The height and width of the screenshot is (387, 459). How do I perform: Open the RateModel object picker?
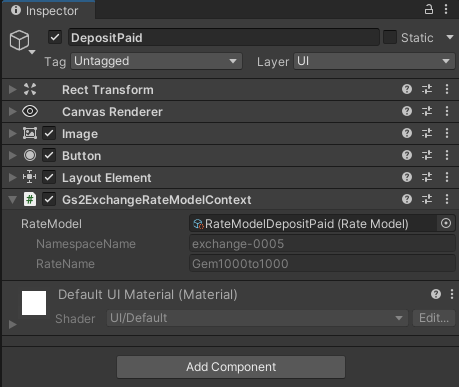coord(446,223)
